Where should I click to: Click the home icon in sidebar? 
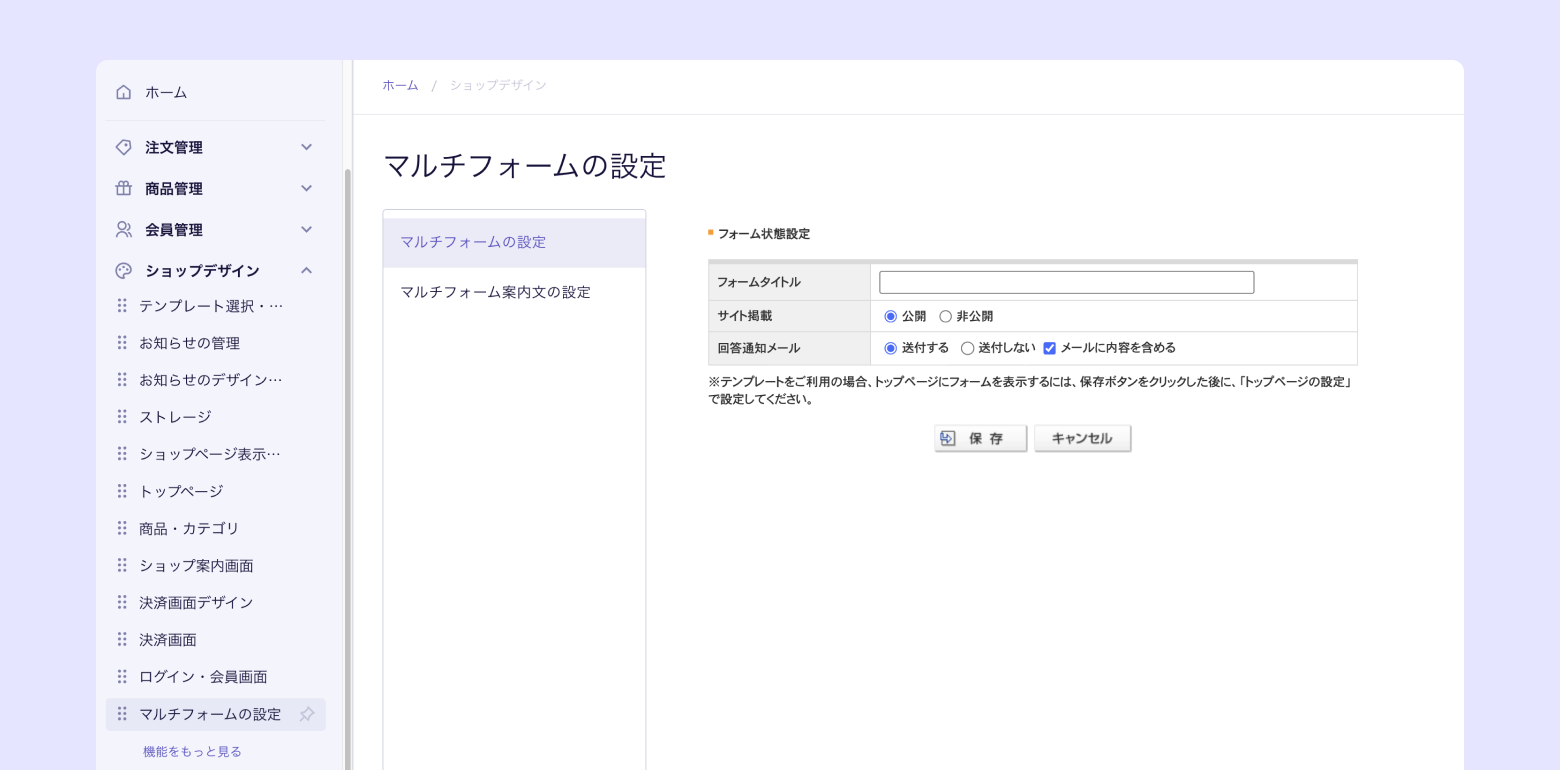point(124,92)
